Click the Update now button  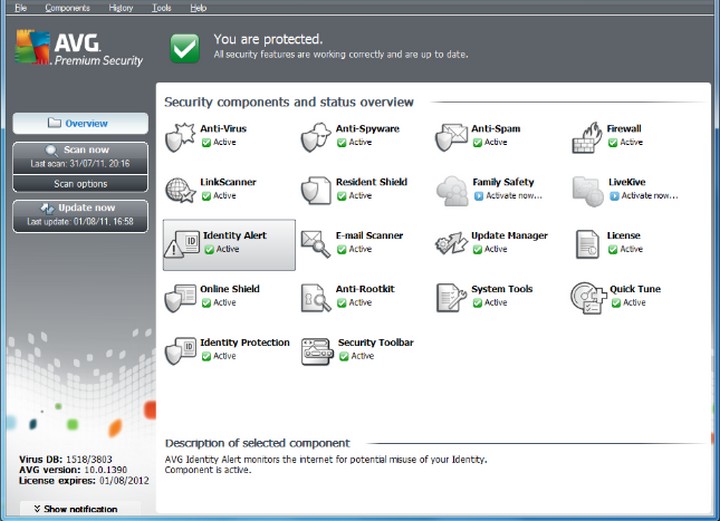tap(80, 215)
